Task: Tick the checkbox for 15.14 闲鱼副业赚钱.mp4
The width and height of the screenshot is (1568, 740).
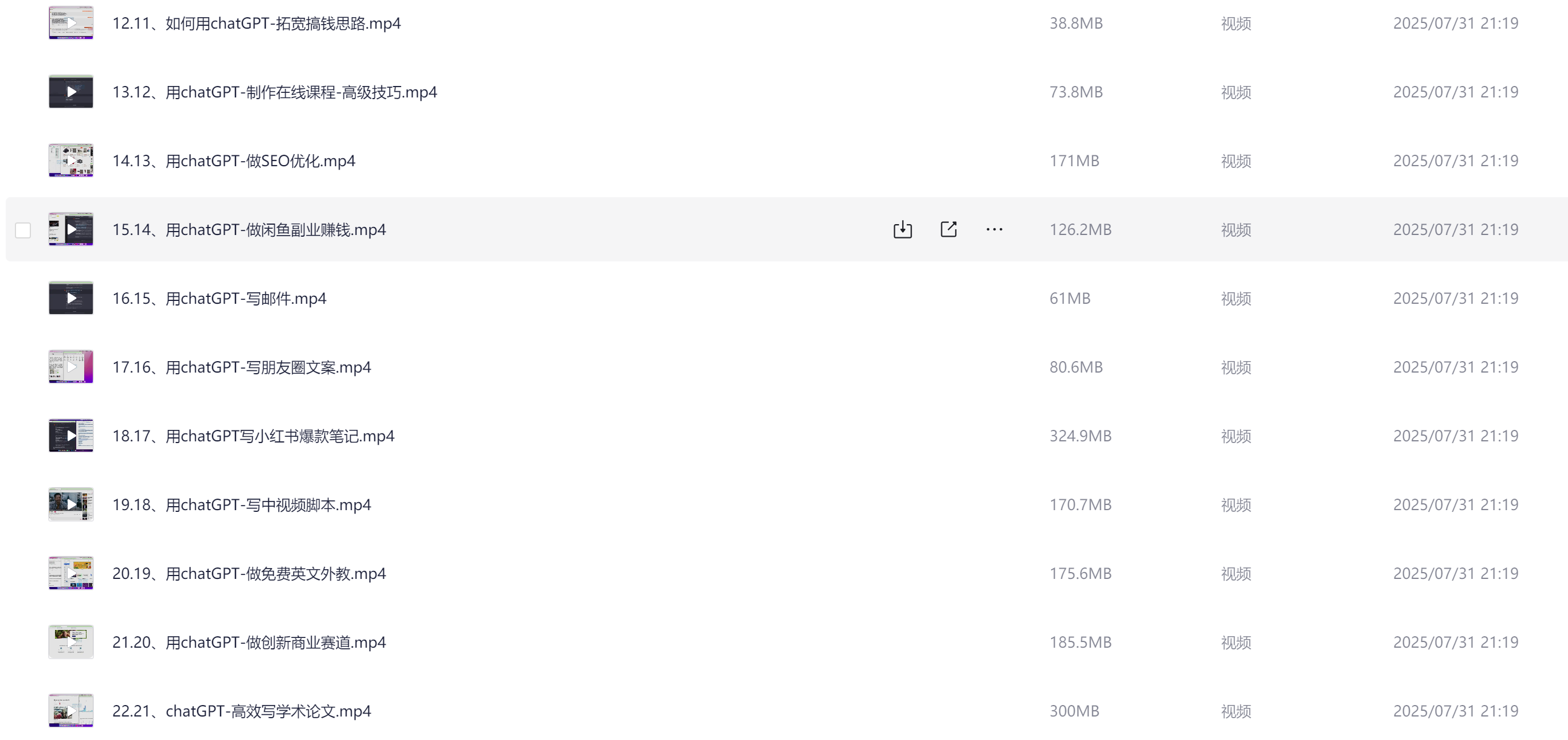Action: (23, 230)
